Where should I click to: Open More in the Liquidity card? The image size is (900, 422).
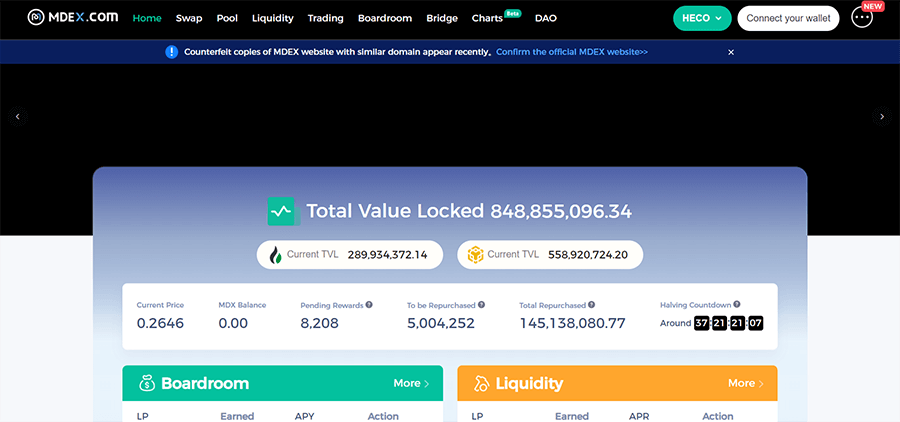(746, 384)
